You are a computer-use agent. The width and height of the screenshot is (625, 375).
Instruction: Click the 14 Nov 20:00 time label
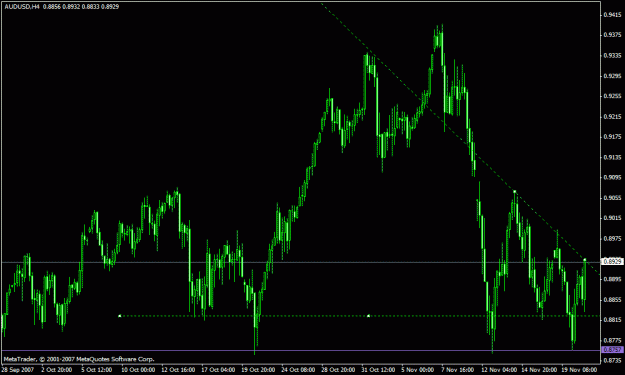tap(538, 370)
